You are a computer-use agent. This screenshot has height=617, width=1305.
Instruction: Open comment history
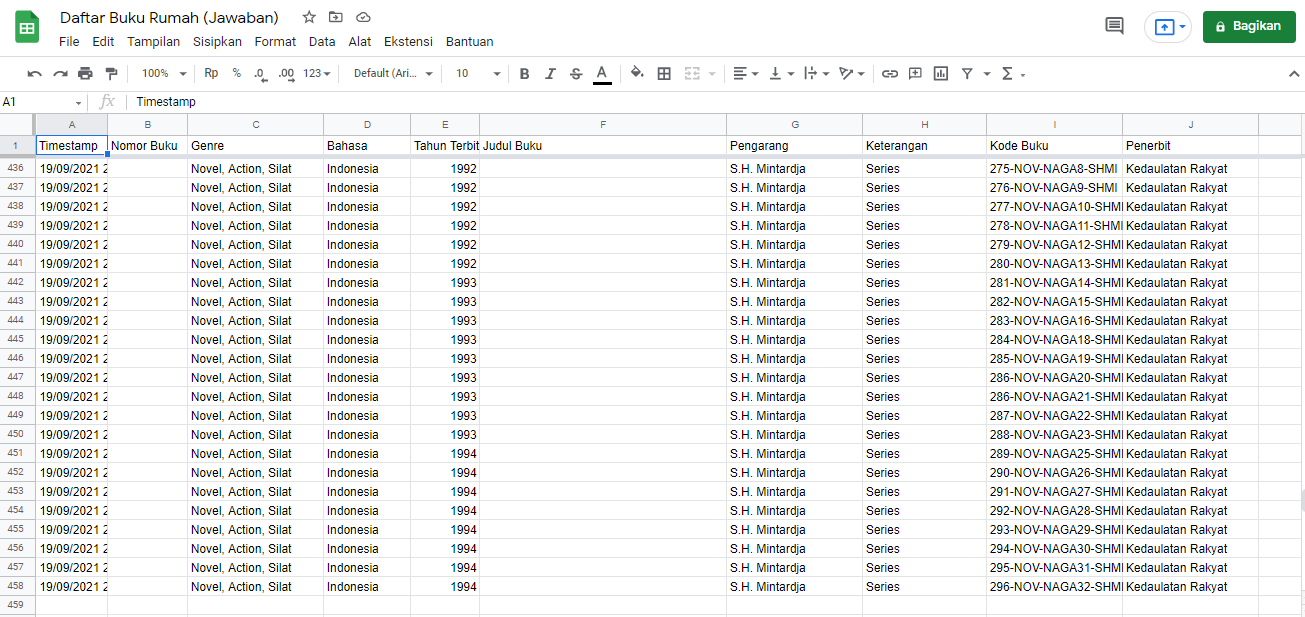coord(1114,26)
